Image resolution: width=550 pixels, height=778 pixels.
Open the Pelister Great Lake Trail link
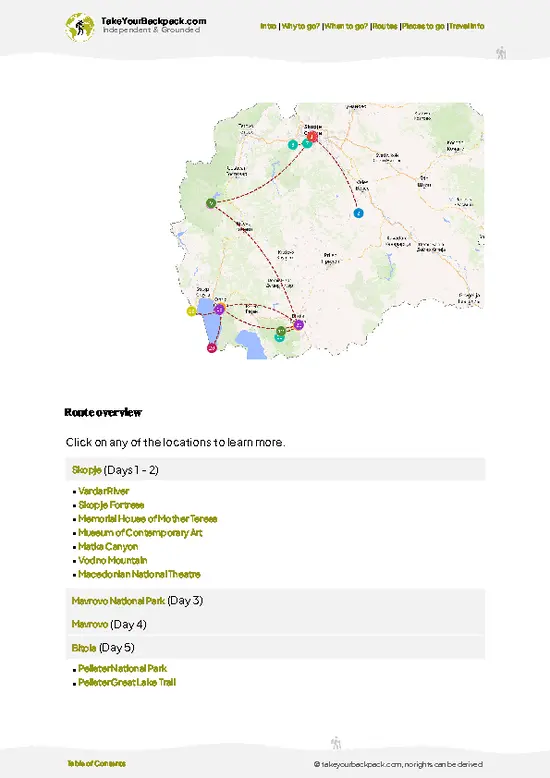click(127, 683)
